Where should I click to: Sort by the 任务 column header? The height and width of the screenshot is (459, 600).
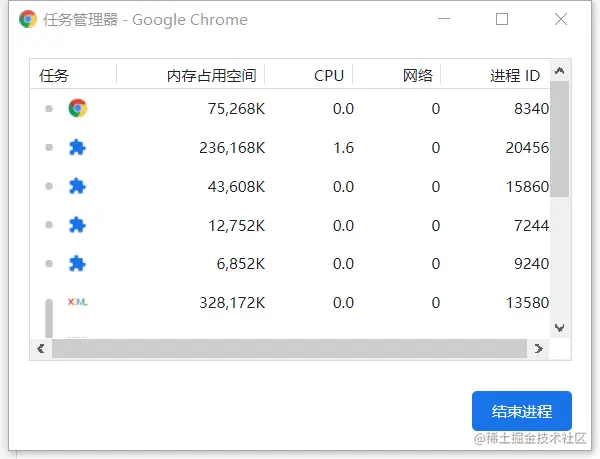coord(54,75)
